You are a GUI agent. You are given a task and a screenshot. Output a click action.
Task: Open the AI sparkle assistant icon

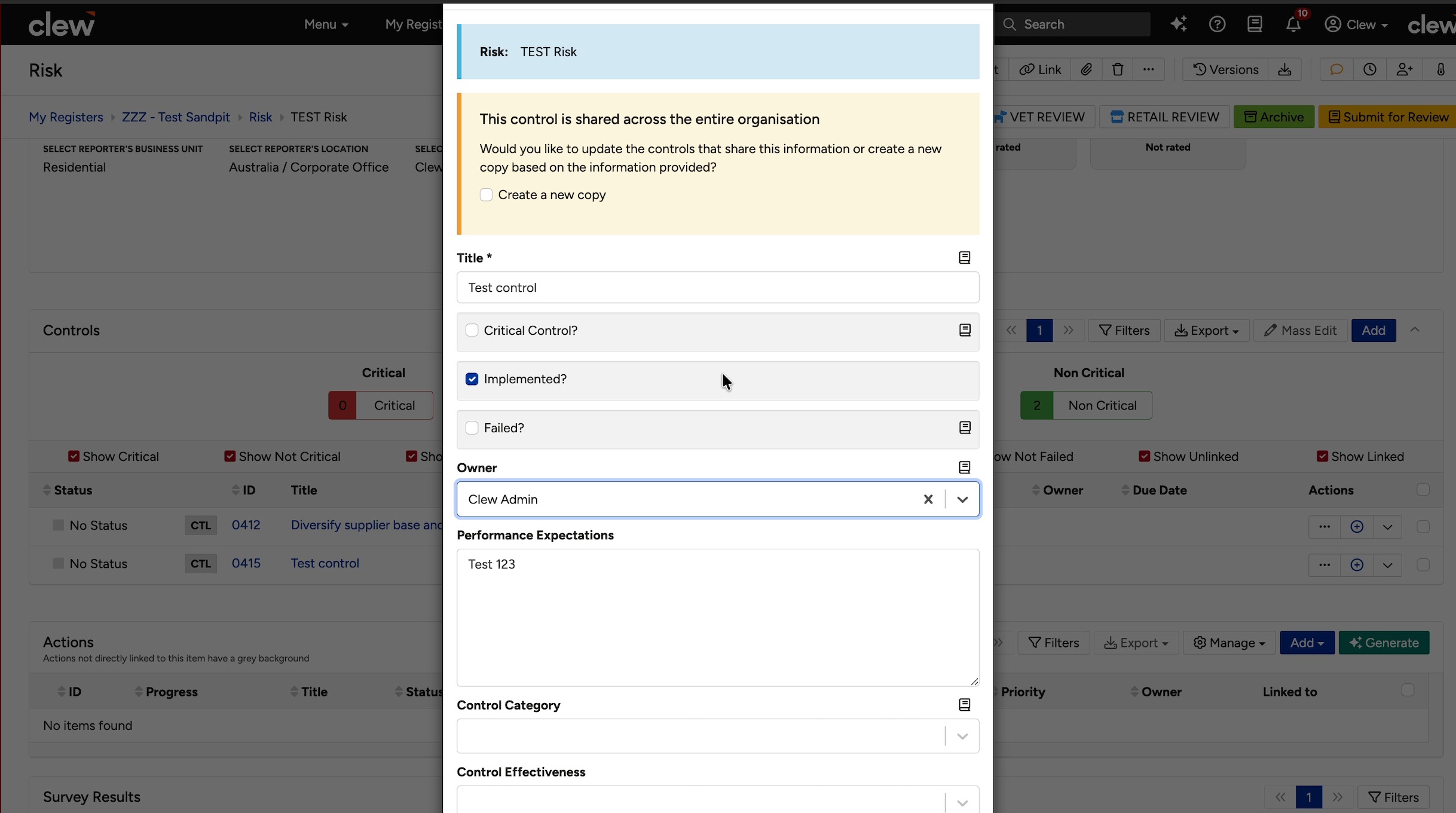pyautogui.click(x=1179, y=24)
